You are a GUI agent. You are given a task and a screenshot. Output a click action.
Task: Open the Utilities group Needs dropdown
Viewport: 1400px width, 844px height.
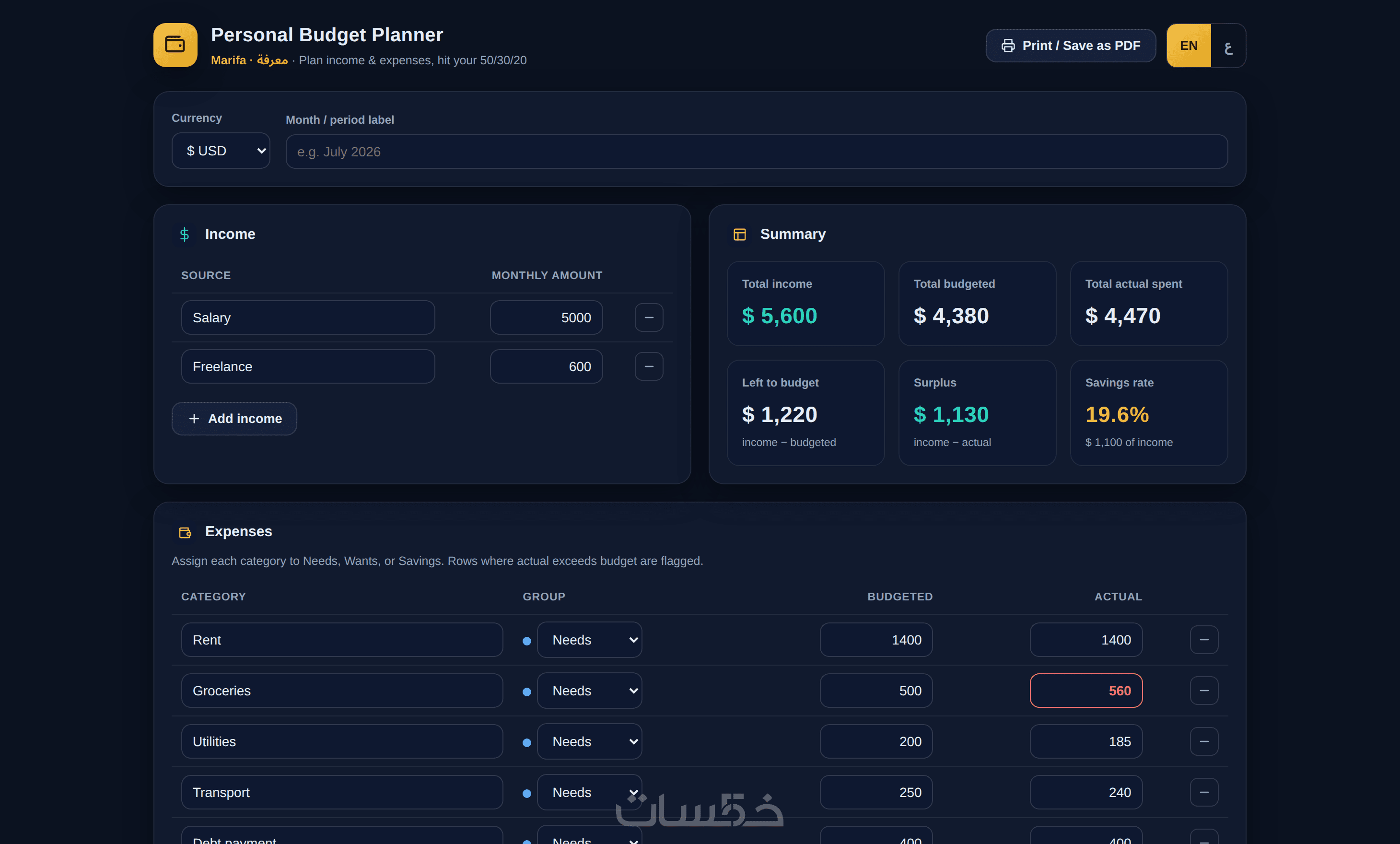pyautogui.click(x=589, y=741)
